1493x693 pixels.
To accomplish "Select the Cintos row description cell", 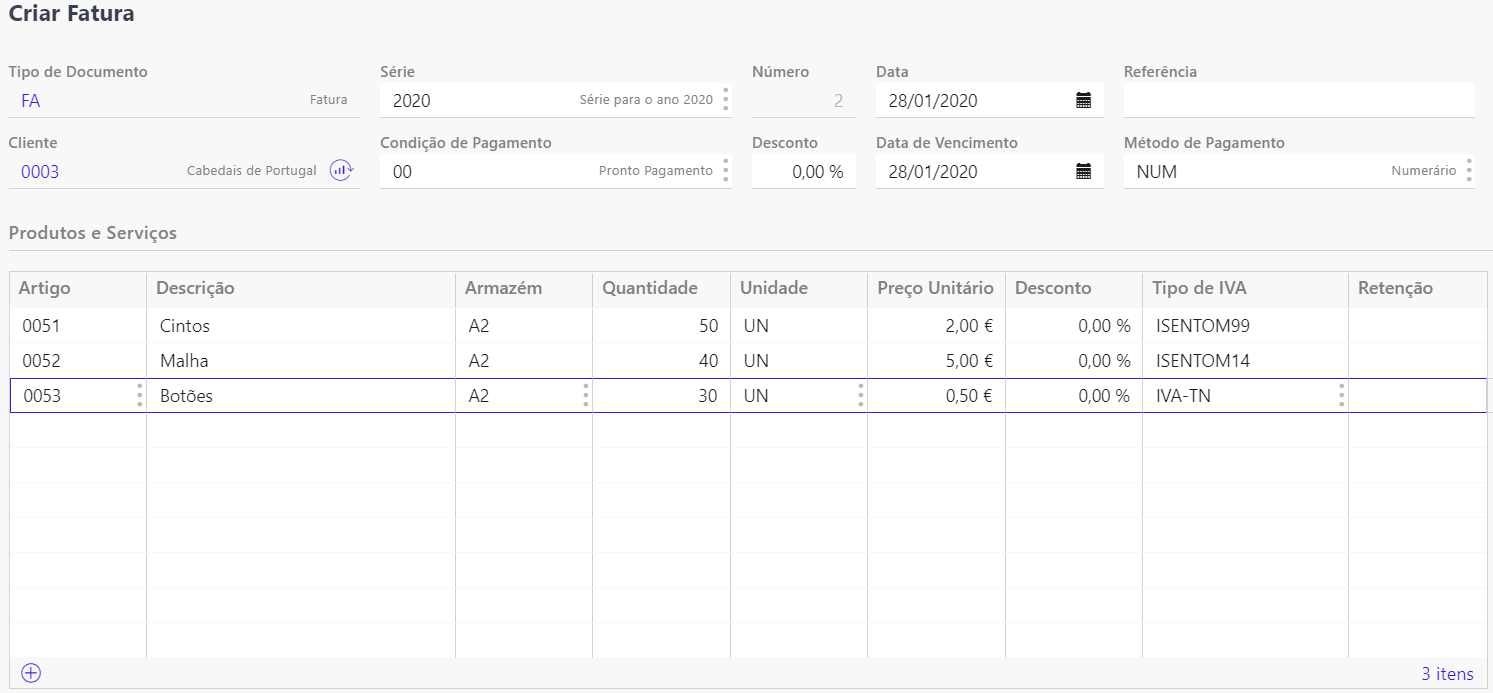I will [x=300, y=326].
